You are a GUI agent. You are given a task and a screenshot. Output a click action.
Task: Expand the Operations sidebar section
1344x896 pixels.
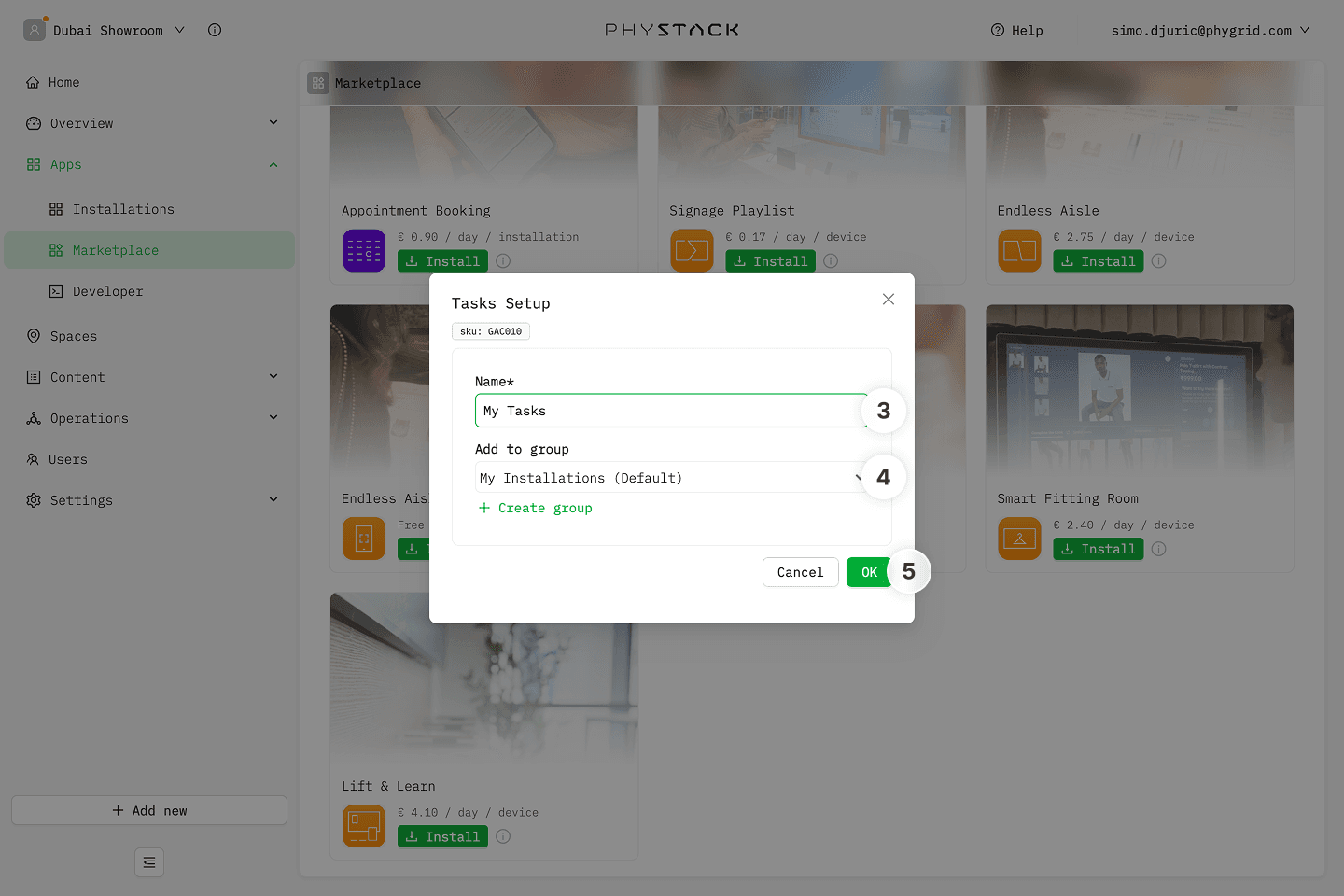point(273,418)
